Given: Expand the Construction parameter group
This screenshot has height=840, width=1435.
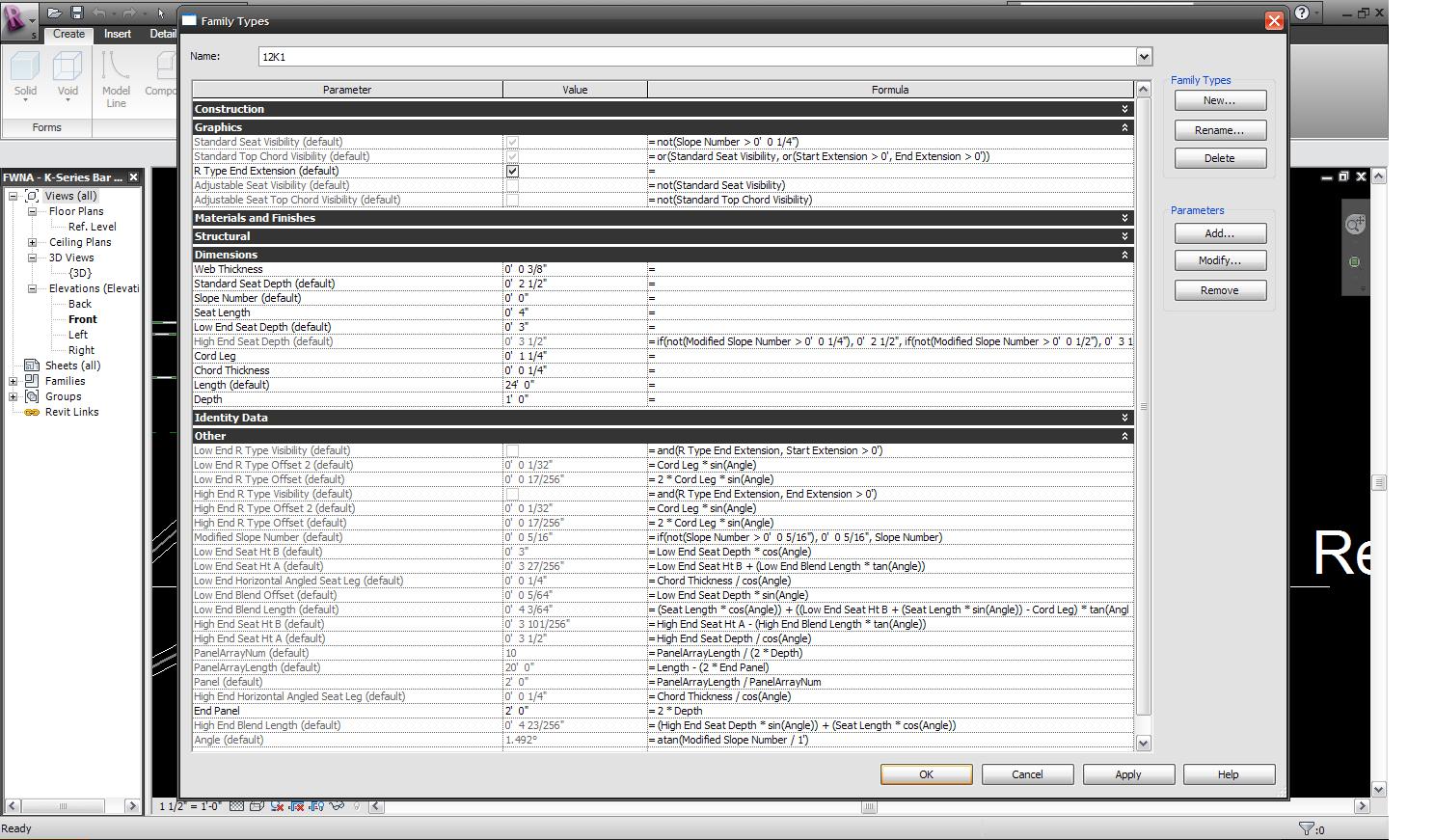Looking at the screenshot, I should [x=1124, y=109].
